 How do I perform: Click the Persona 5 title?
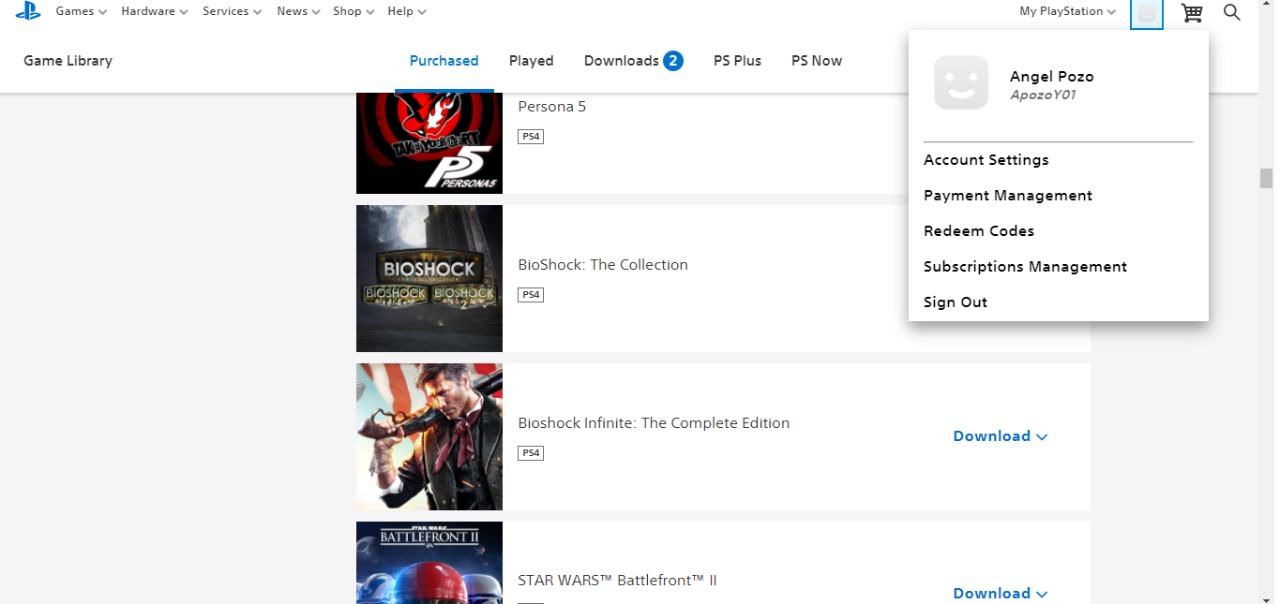tap(552, 107)
